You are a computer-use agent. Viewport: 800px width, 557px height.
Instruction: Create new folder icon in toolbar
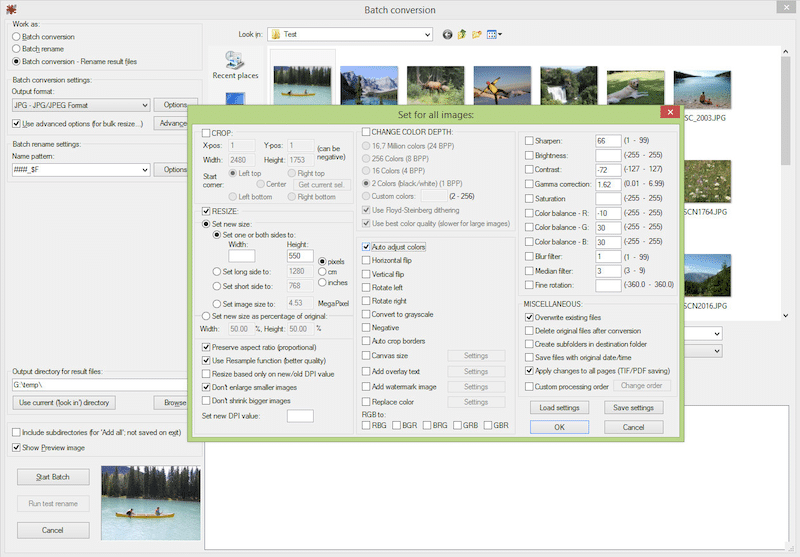pyautogui.click(x=477, y=35)
